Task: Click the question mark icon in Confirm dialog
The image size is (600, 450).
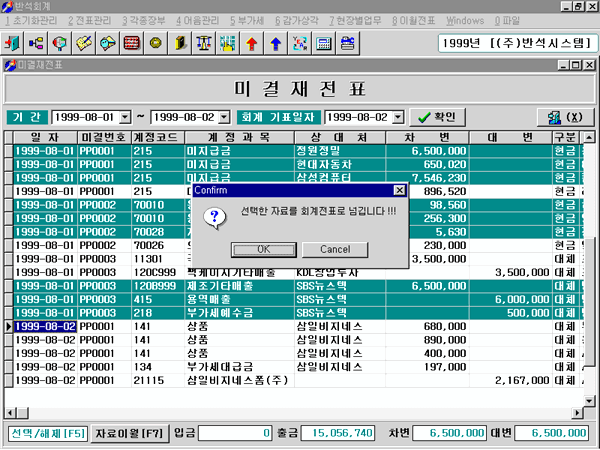Action: (x=215, y=218)
